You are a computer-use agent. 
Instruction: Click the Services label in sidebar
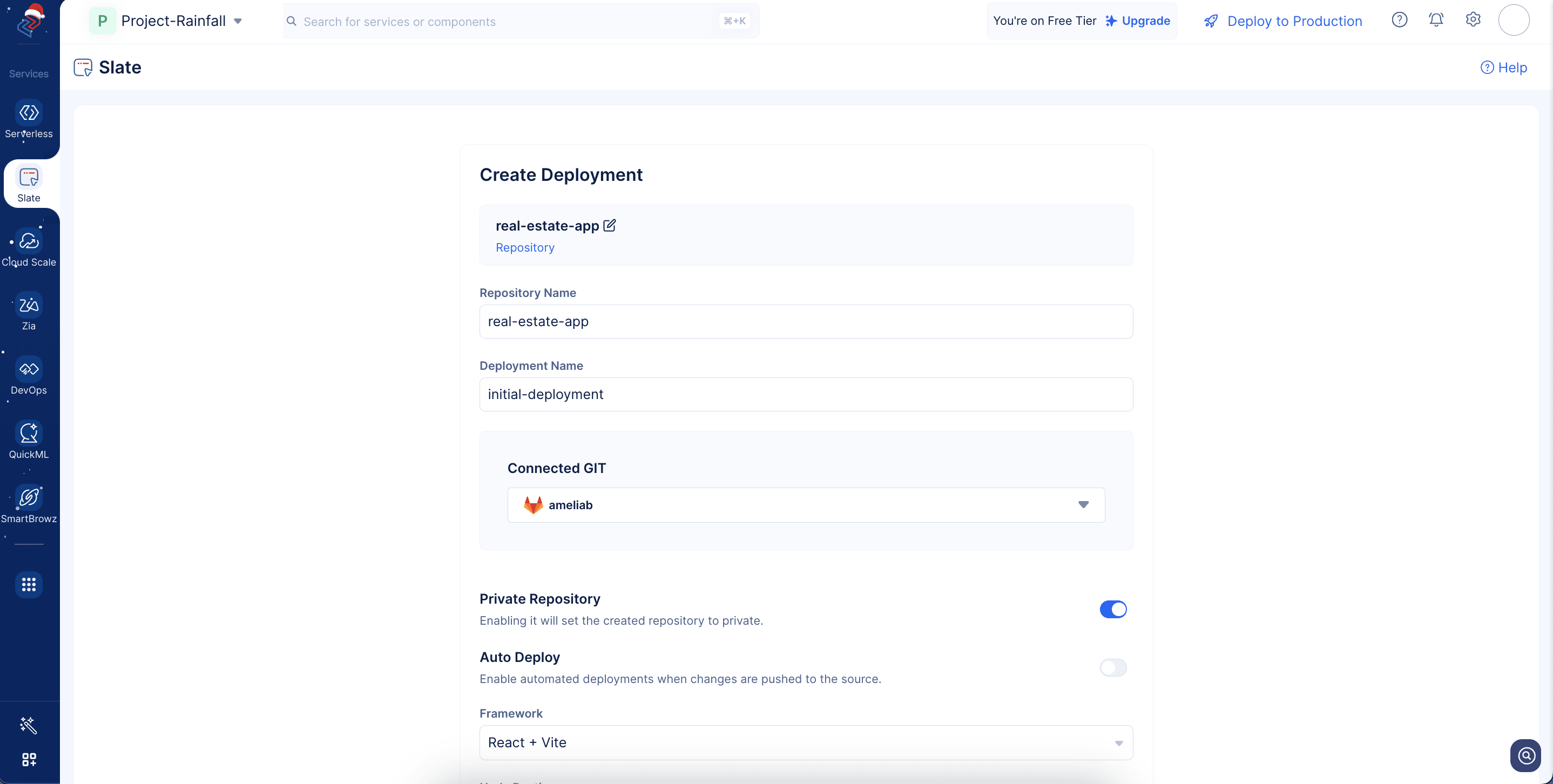(x=29, y=73)
